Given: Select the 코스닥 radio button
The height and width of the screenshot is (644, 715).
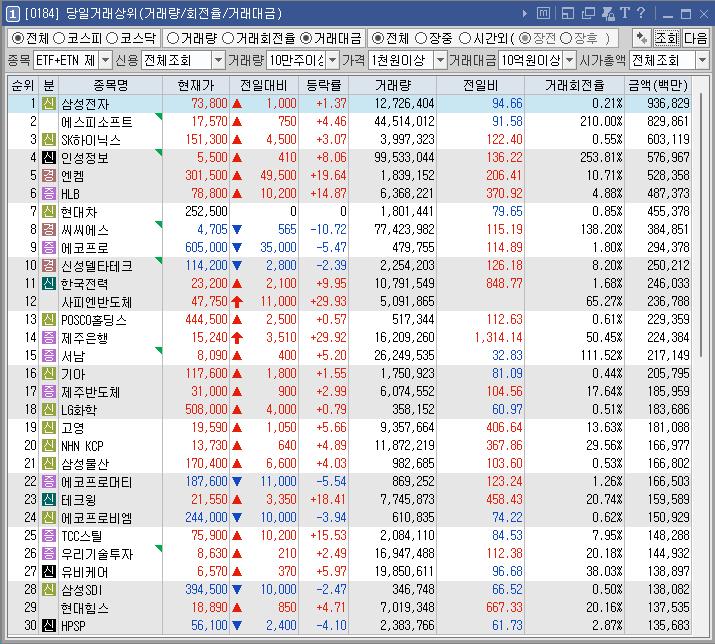Looking at the screenshot, I should point(112,39).
